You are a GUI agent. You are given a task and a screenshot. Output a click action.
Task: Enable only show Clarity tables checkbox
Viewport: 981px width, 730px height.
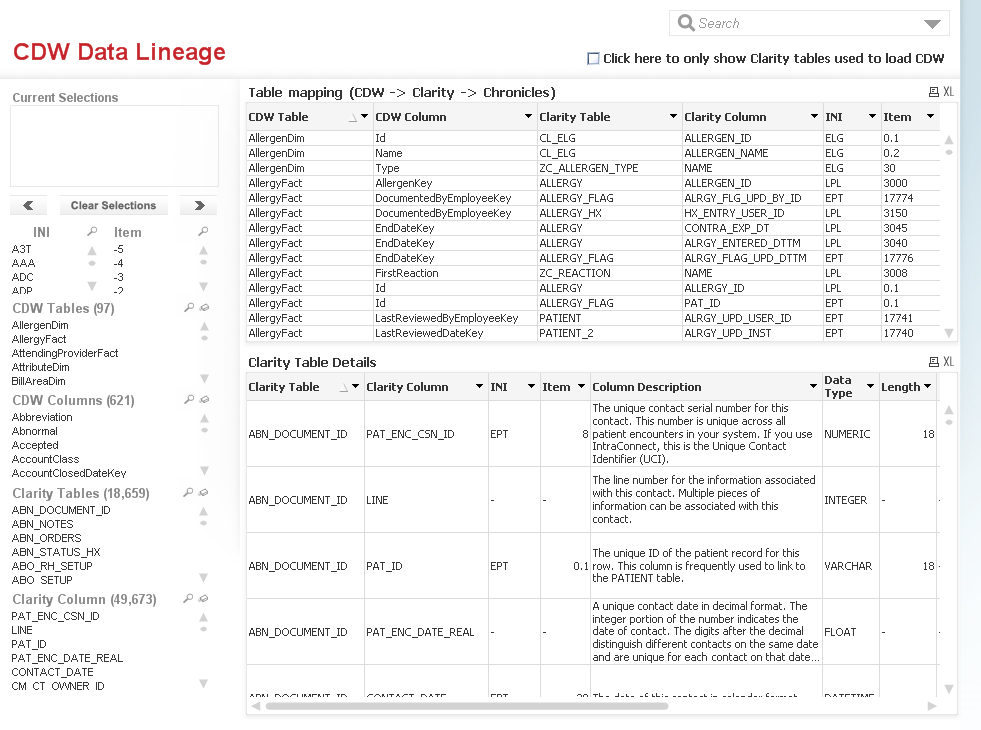coord(593,59)
